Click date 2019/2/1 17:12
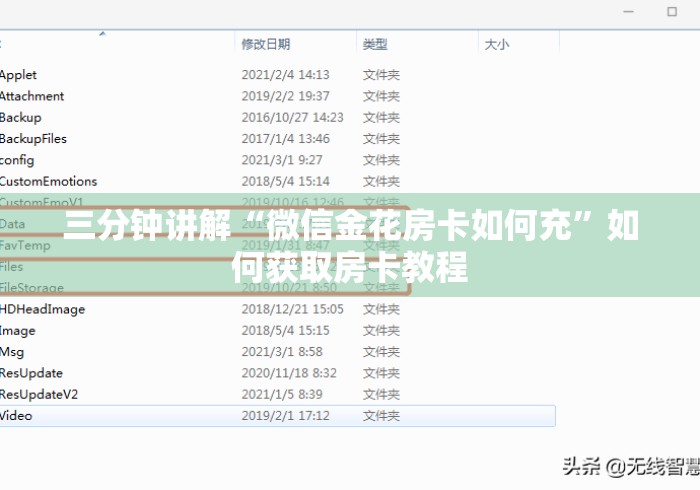This screenshot has height=490, width=700. click(x=285, y=415)
